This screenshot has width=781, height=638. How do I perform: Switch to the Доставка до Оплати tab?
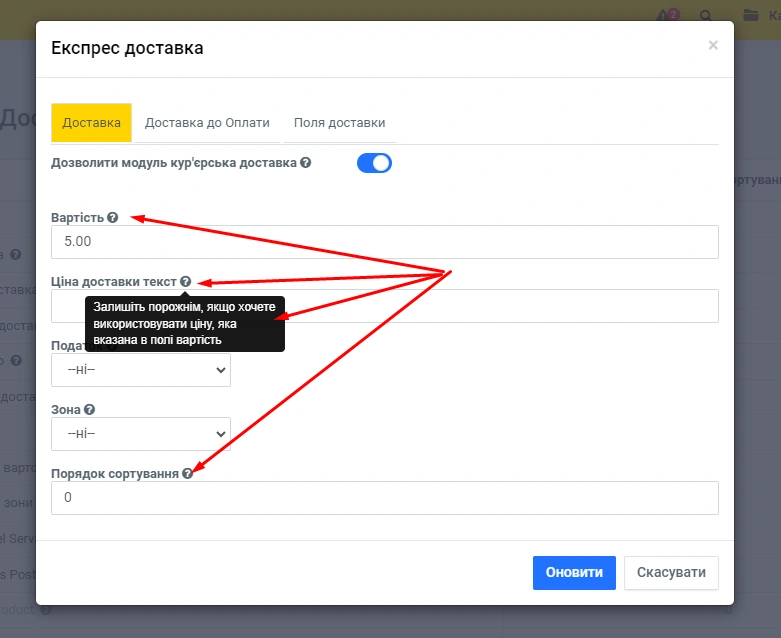click(207, 123)
